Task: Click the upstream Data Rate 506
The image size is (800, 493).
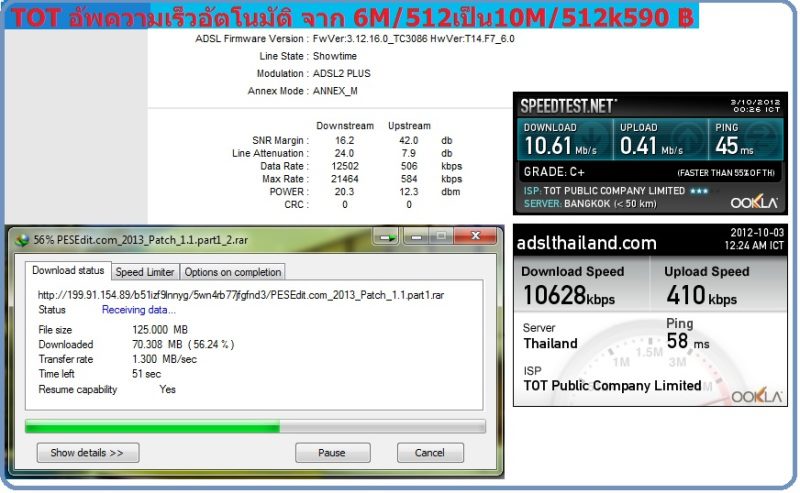Action: [409, 166]
